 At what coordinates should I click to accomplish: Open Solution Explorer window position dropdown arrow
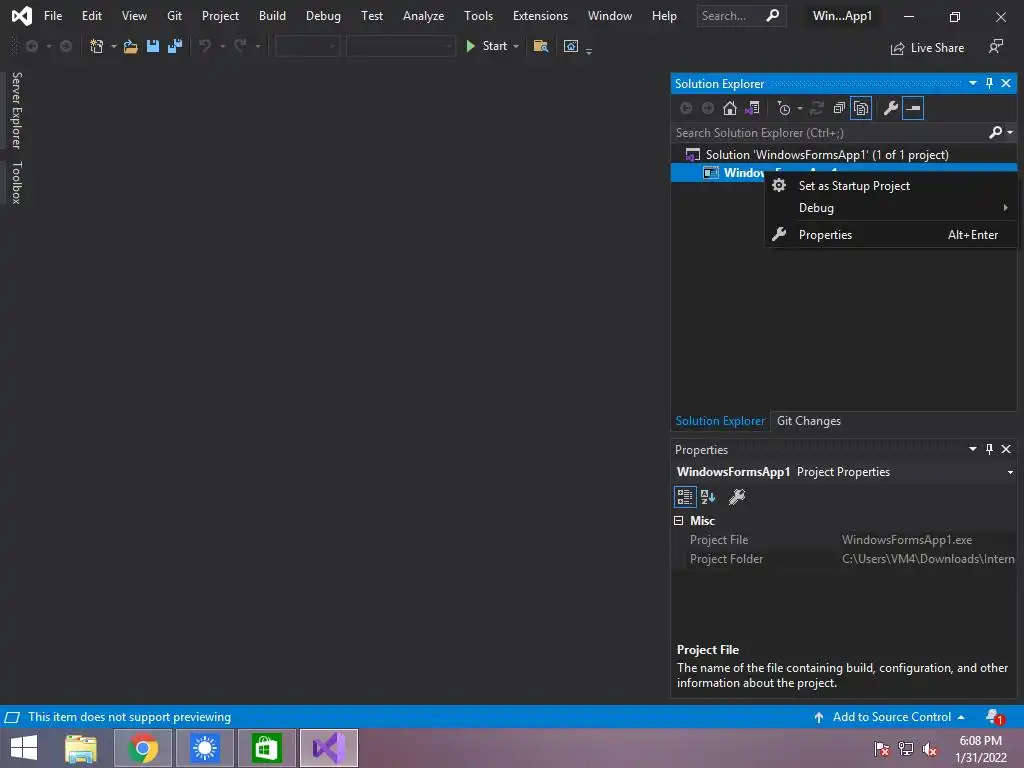(x=972, y=83)
